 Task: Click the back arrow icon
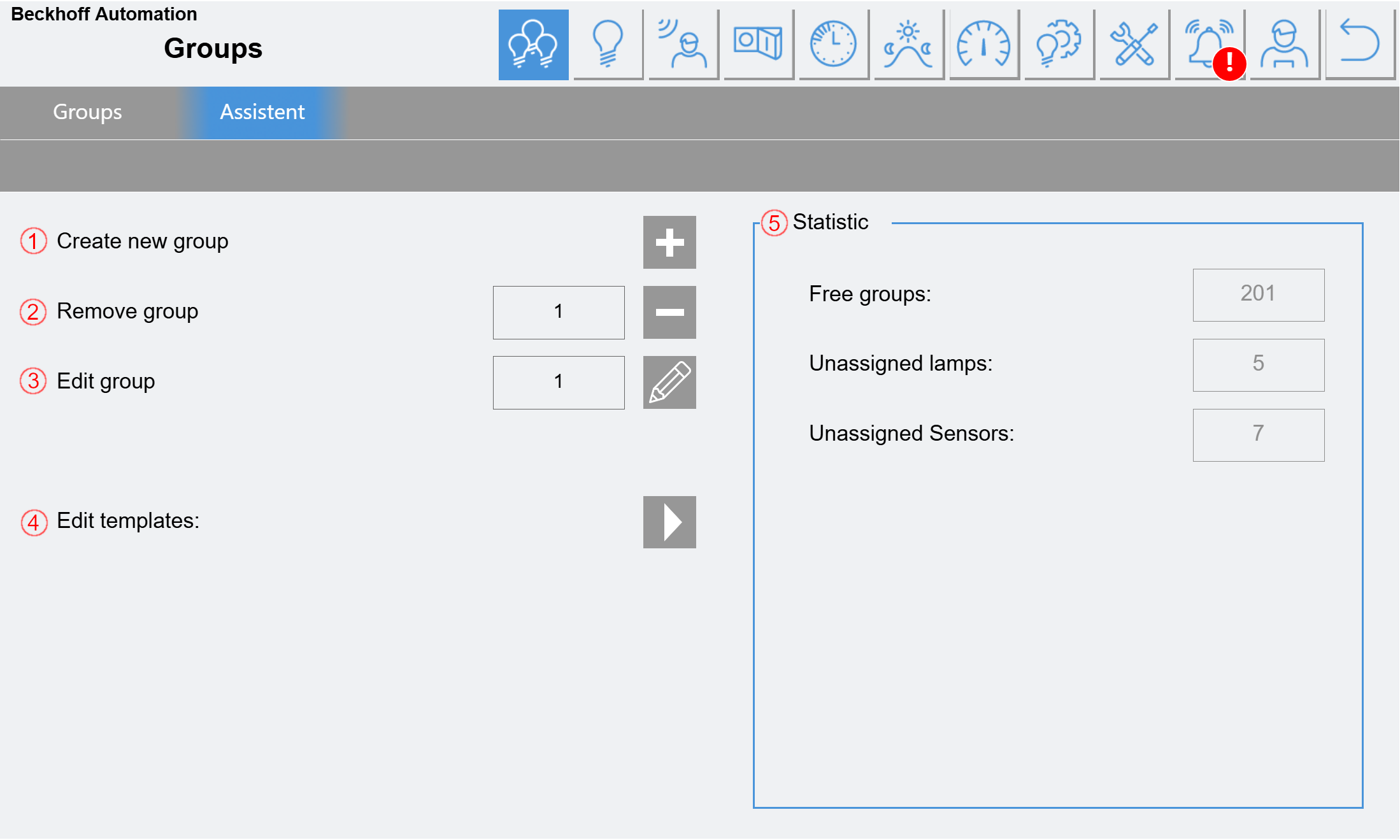(x=1360, y=45)
